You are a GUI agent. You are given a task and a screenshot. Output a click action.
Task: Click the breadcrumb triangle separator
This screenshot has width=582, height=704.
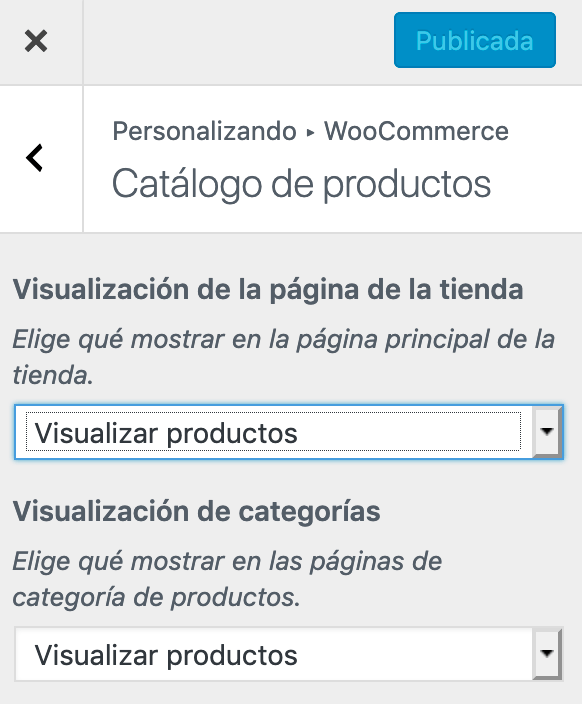tap(310, 132)
